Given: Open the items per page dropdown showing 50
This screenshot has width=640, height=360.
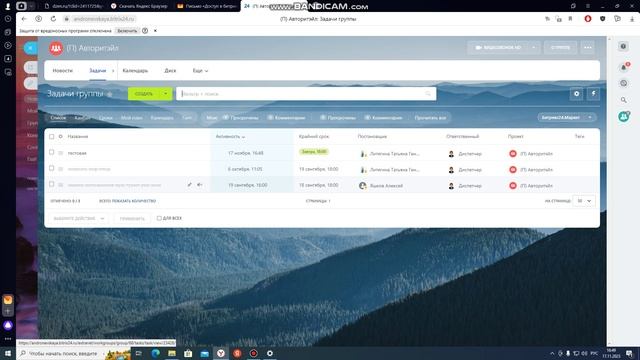Looking at the screenshot, I should tap(584, 201).
